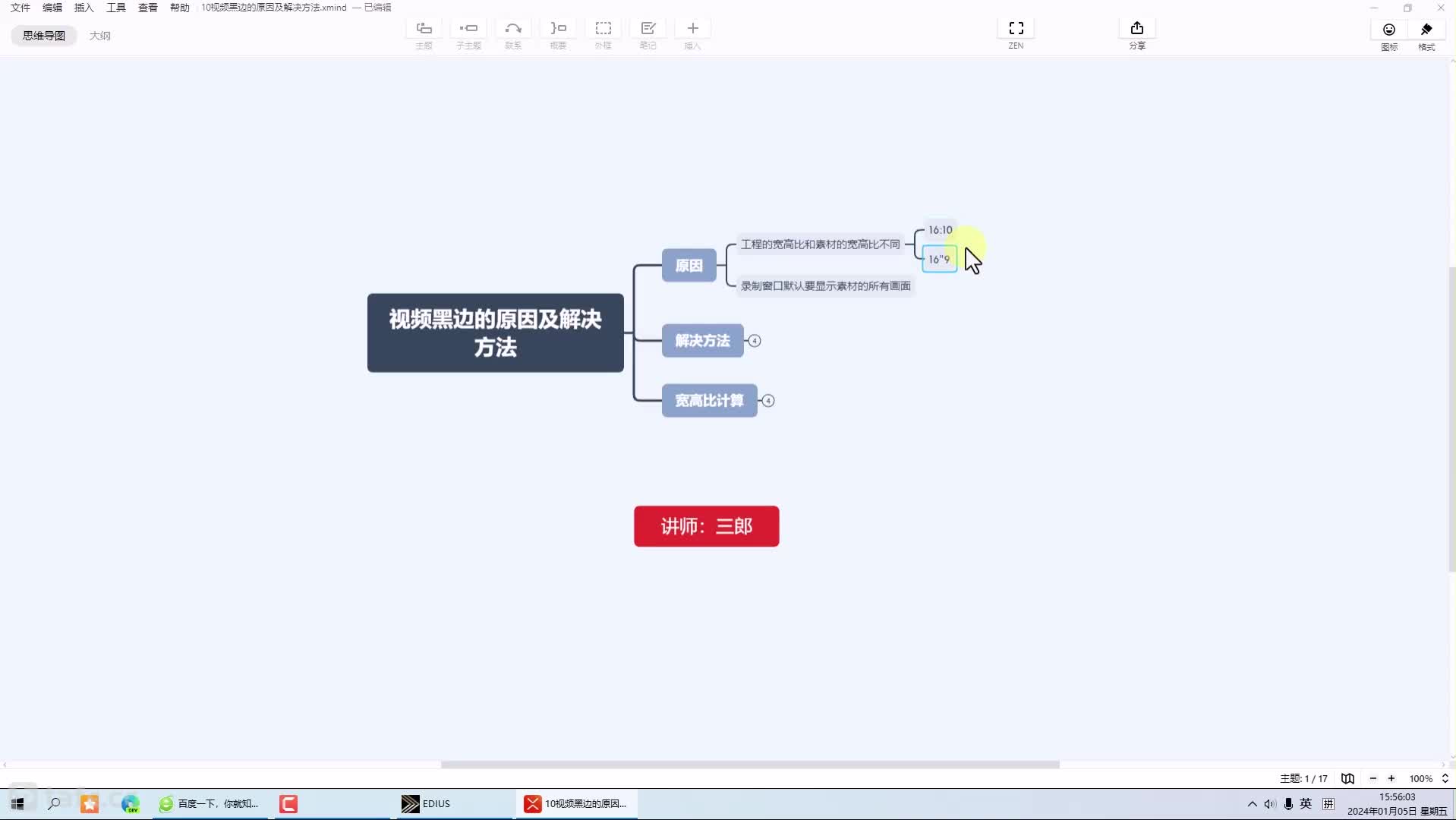Screen dimensions: 1456x820
Task: Switch to the 思维导图 mind map view
Action: coord(44,36)
